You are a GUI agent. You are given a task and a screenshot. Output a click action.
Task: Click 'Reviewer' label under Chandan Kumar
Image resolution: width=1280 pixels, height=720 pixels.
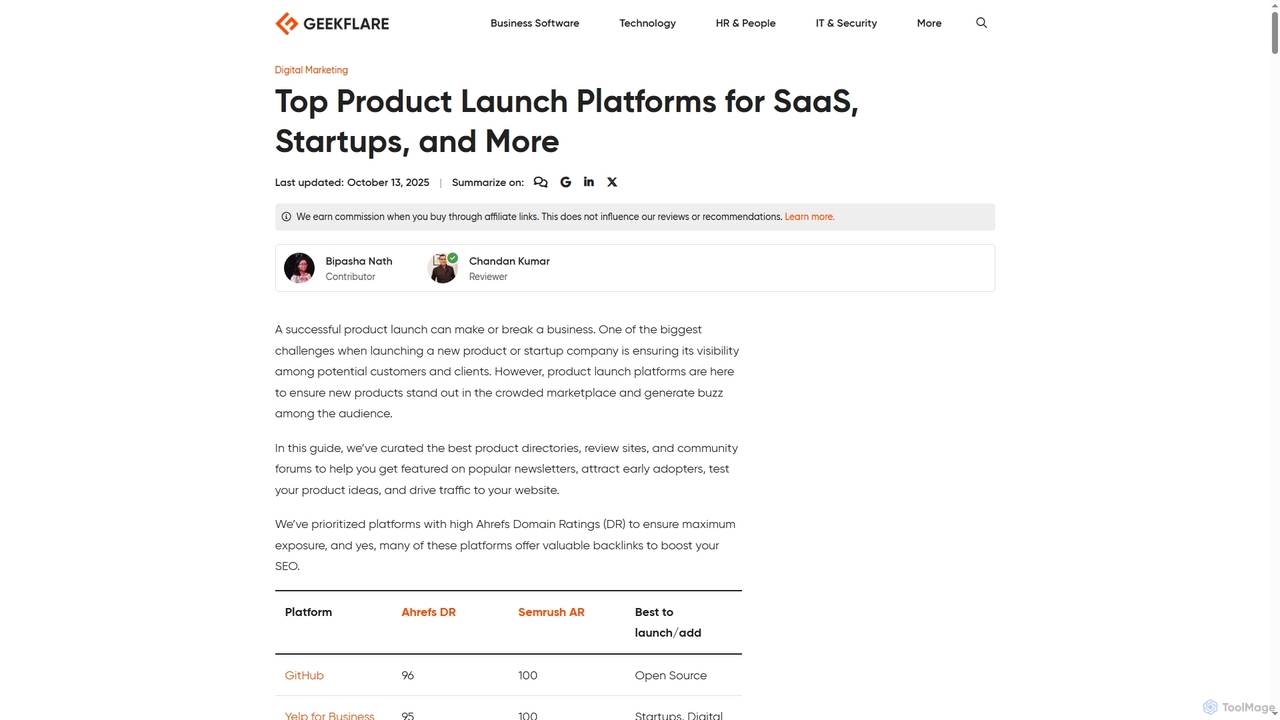(488, 277)
